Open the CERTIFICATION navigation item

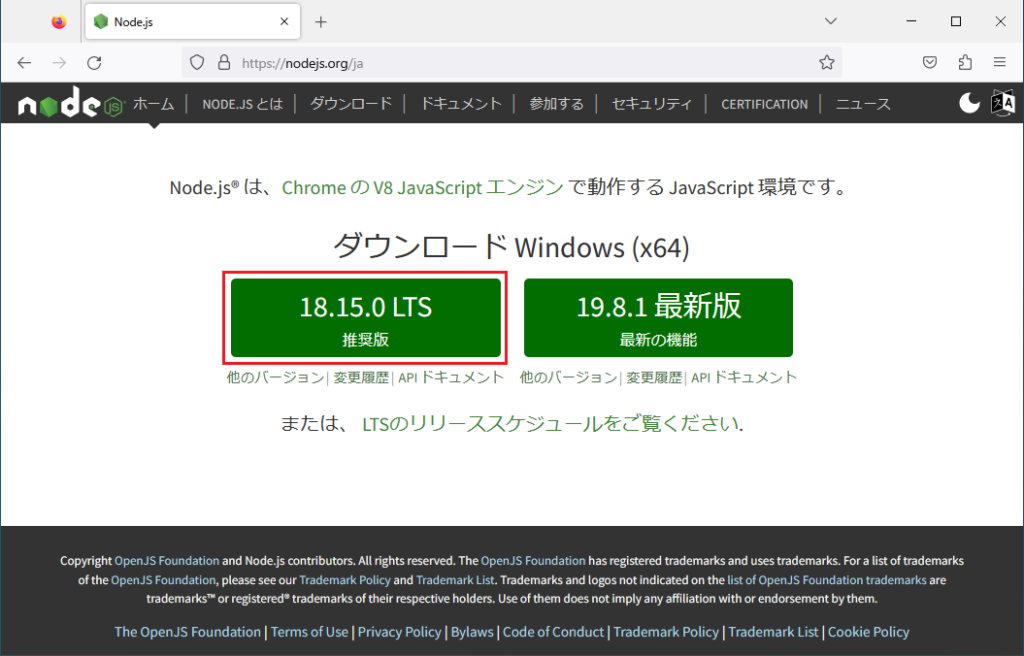pyautogui.click(x=764, y=104)
